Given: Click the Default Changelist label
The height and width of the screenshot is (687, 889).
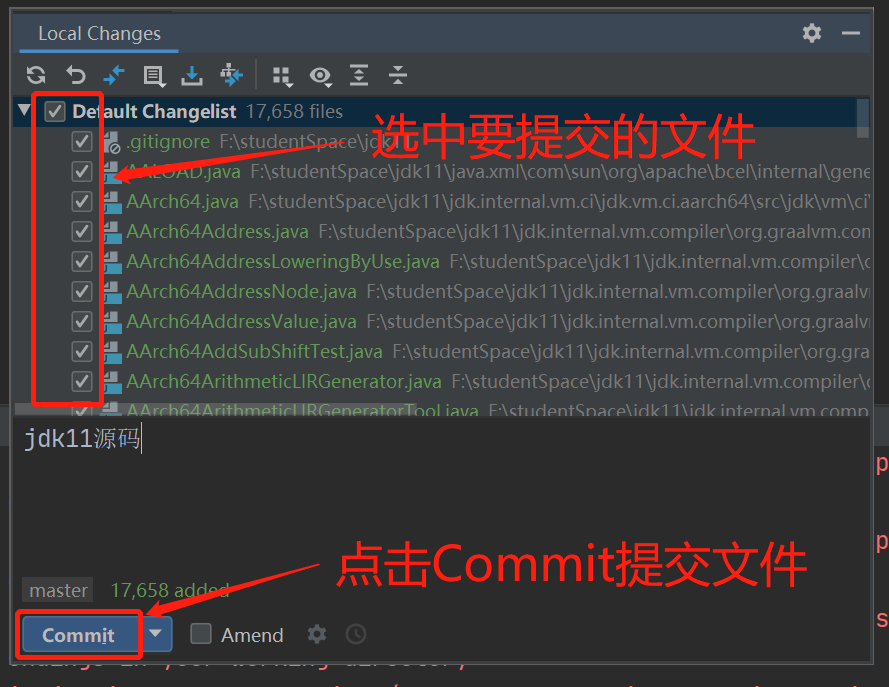Looking at the screenshot, I should tap(154, 112).
